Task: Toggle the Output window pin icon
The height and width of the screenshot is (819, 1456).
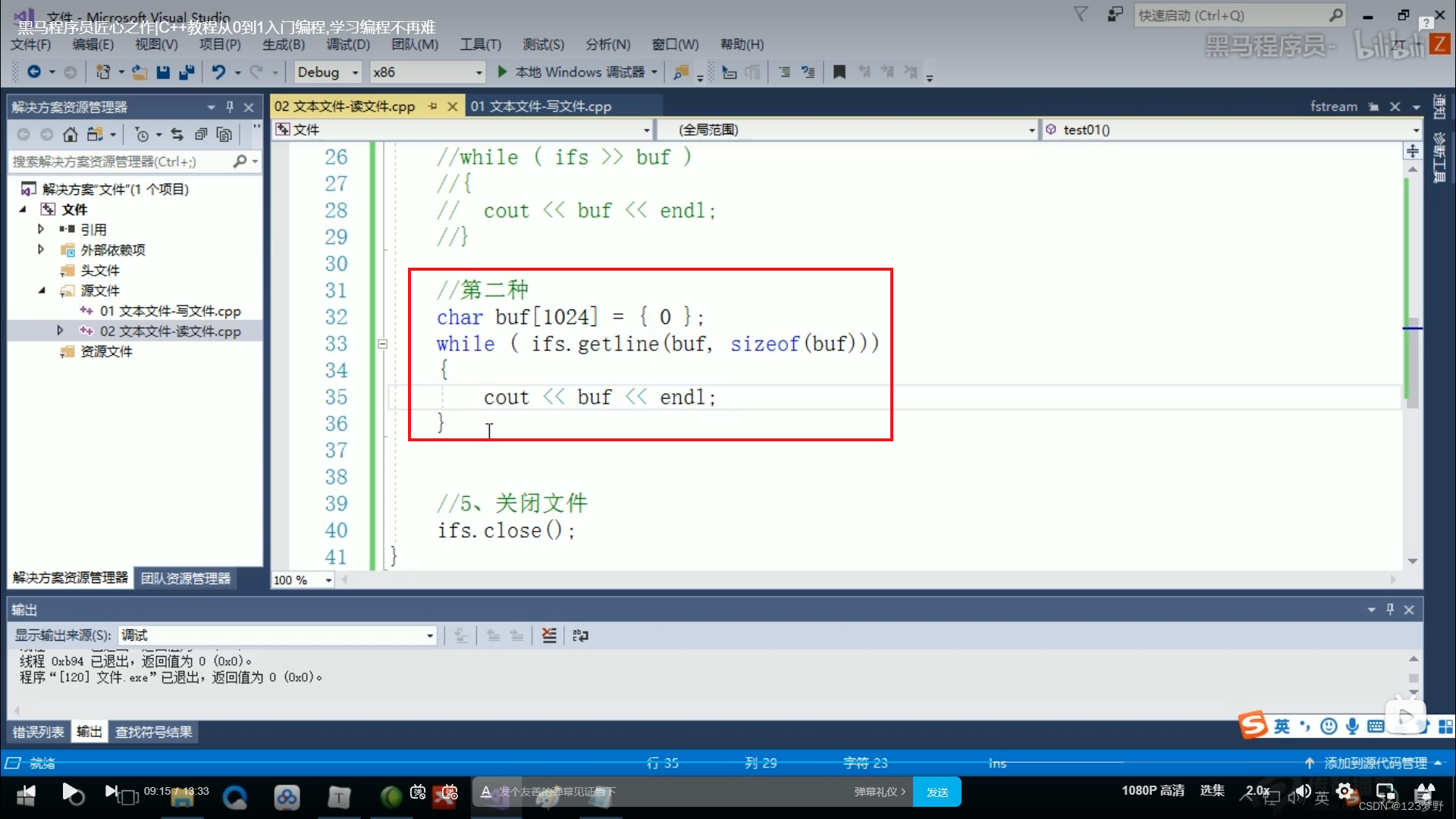Action: pyautogui.click(x=1391, y=607)
